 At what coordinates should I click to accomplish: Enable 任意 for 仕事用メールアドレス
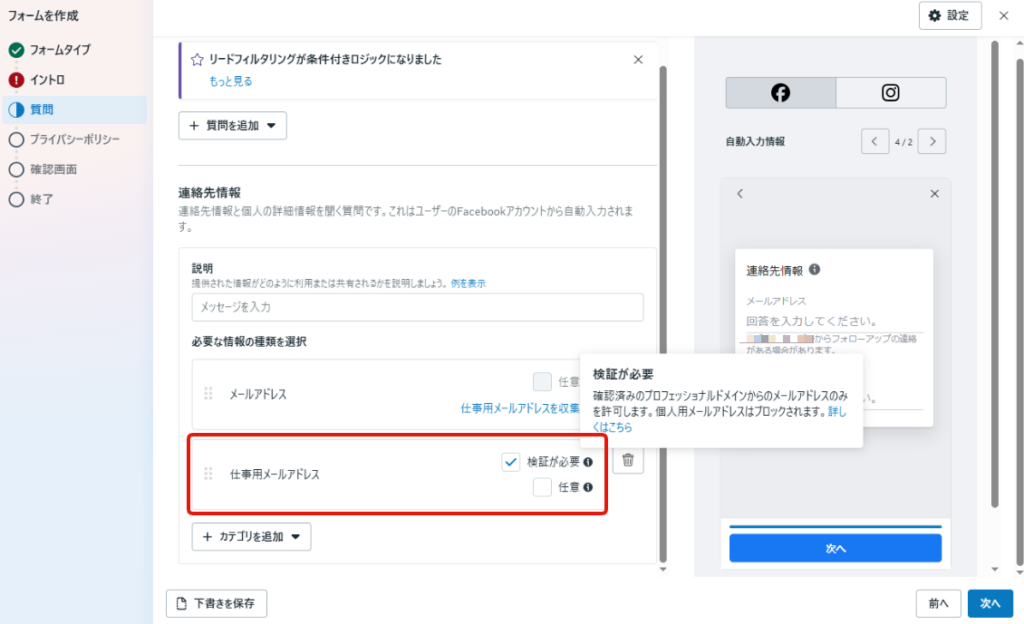[x=543, y=487]
